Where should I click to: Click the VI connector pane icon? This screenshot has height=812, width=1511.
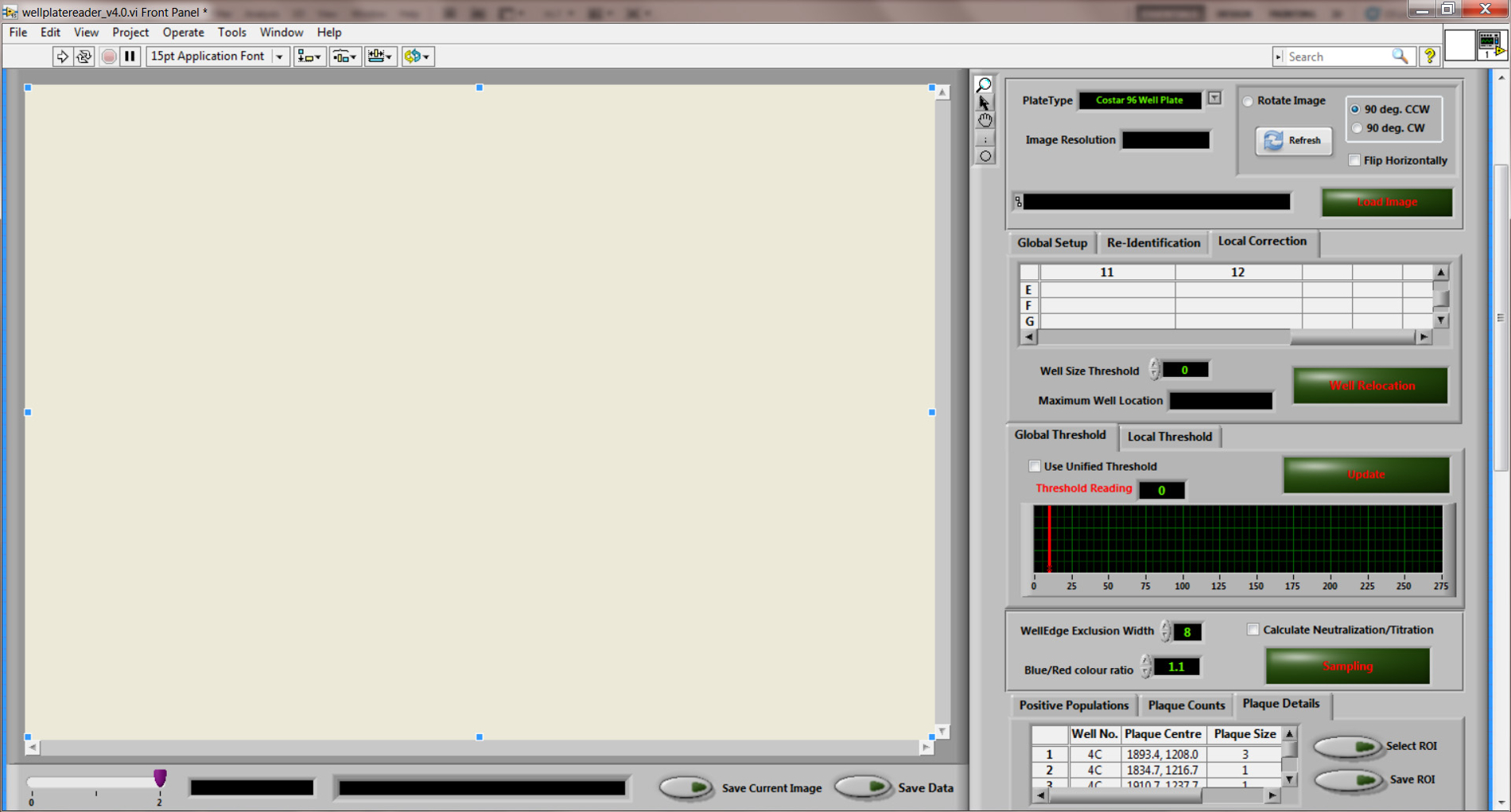pyautogui.click(x=1491, y=44)
